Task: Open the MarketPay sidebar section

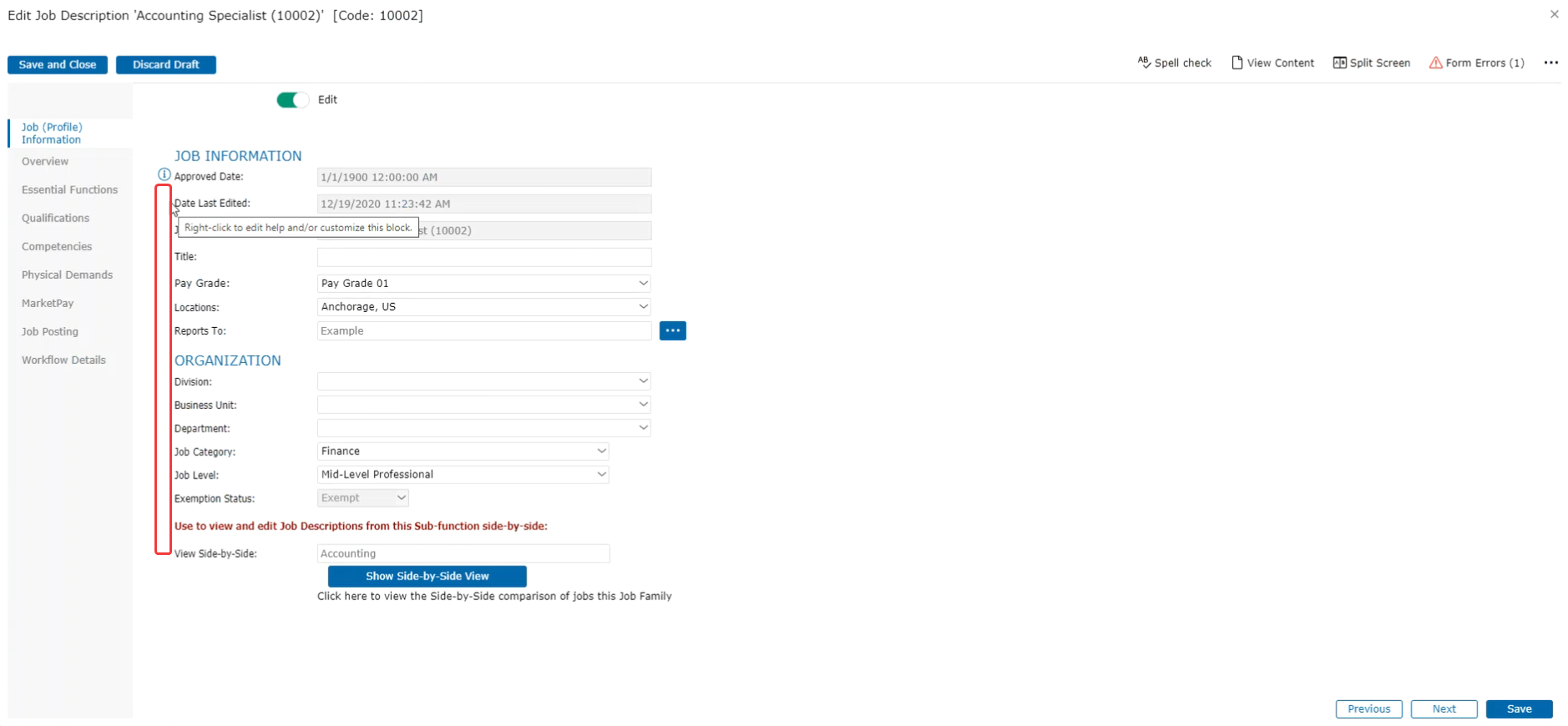Action: pos(48,304)
